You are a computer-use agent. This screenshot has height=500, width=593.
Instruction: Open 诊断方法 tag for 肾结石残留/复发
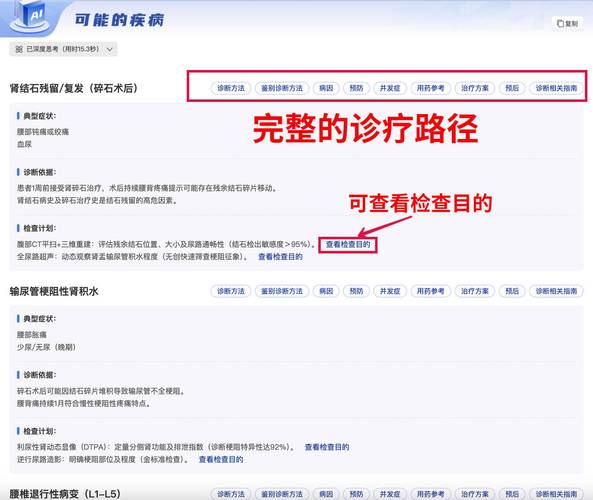[x=231, y=88]
